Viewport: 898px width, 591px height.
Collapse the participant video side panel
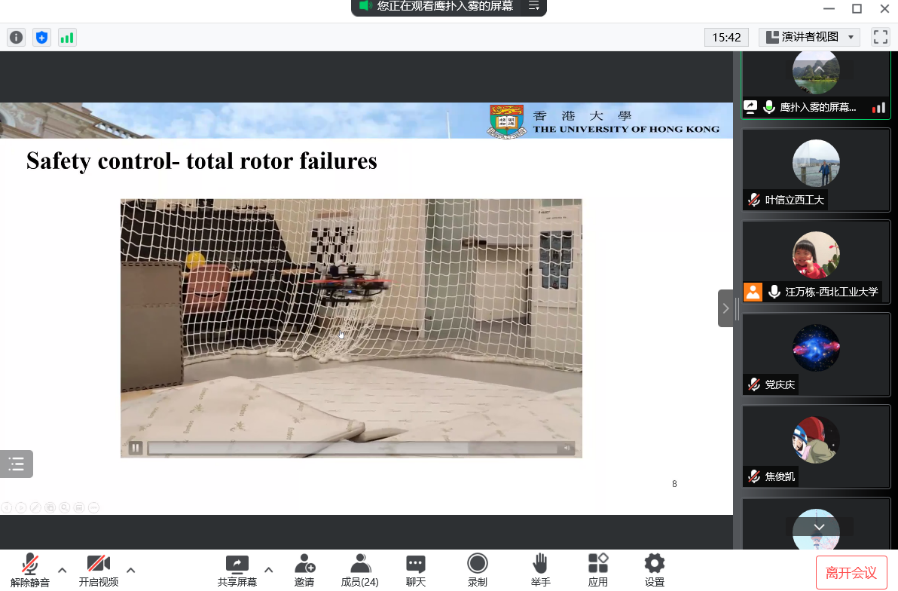[x=726, y=308]
